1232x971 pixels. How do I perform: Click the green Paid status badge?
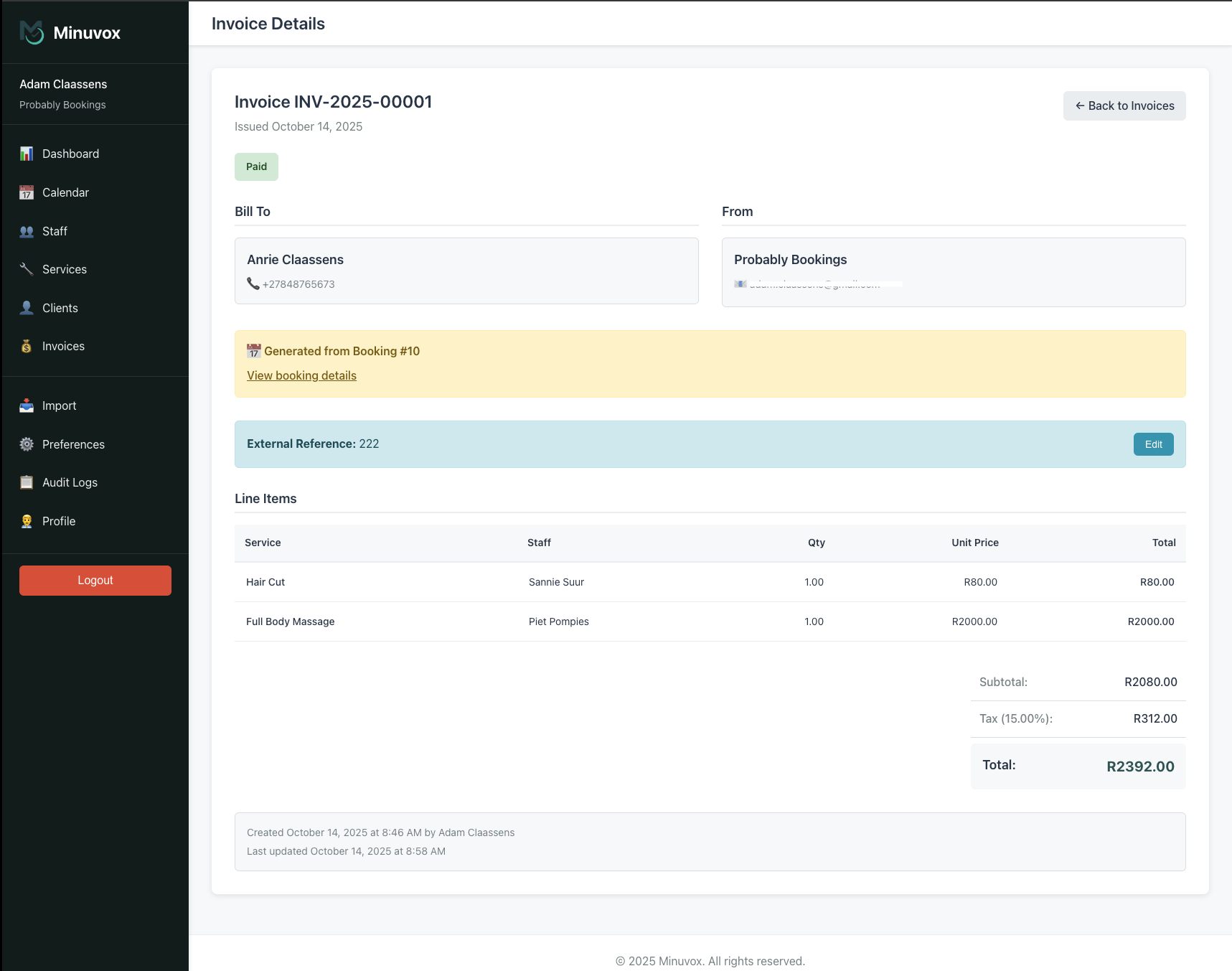coord(256,166)
